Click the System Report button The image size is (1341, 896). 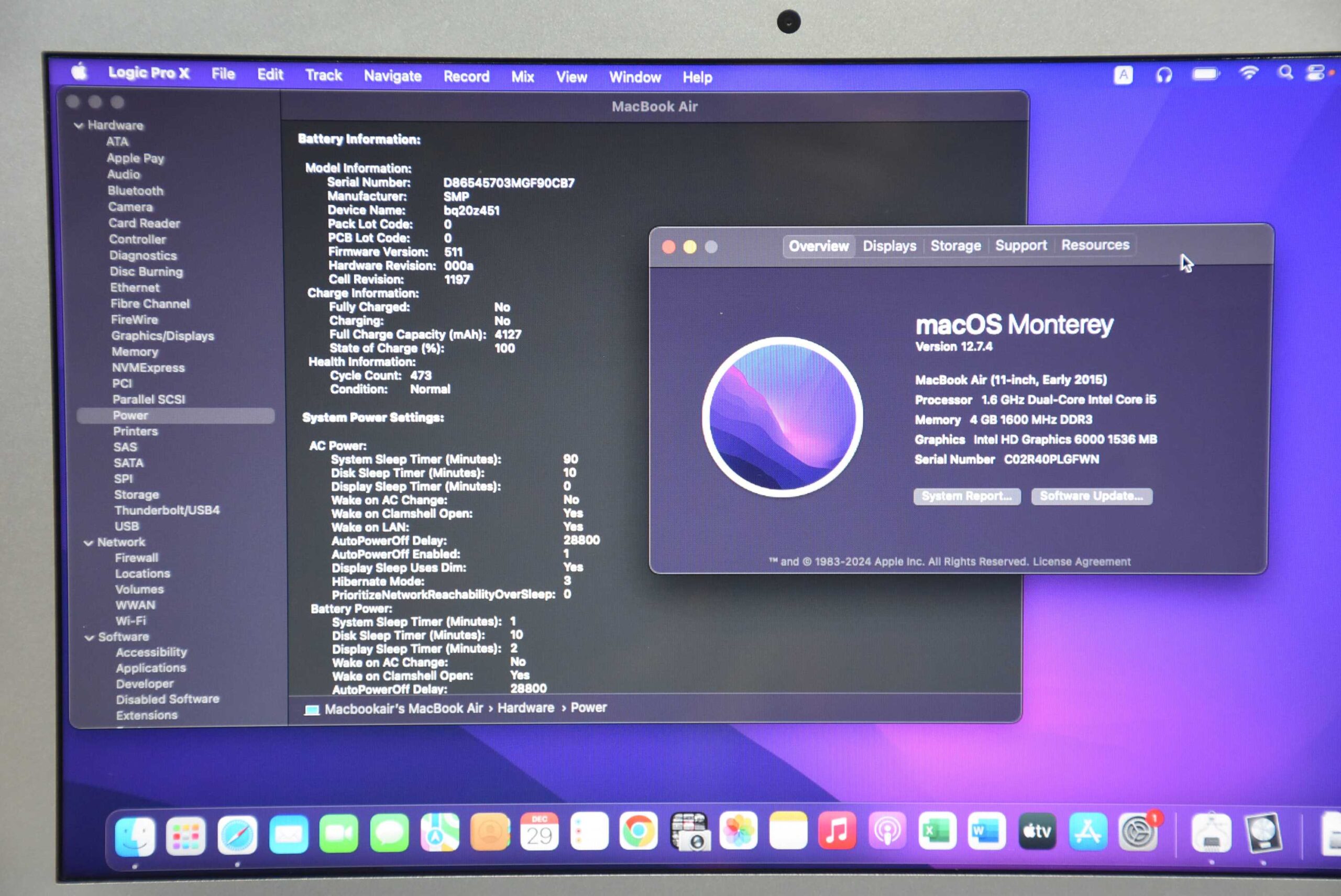click(966, 496)
